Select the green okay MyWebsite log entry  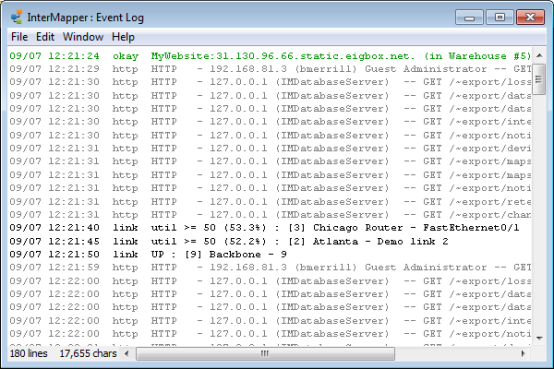coord(270,56)
